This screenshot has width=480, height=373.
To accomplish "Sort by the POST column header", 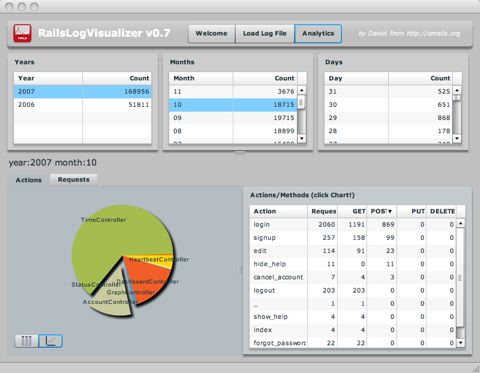I will [381, 211].
